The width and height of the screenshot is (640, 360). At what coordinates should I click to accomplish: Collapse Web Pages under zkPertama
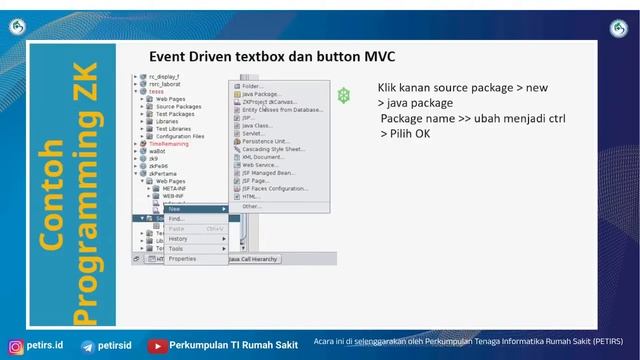(x=142, y=181)
